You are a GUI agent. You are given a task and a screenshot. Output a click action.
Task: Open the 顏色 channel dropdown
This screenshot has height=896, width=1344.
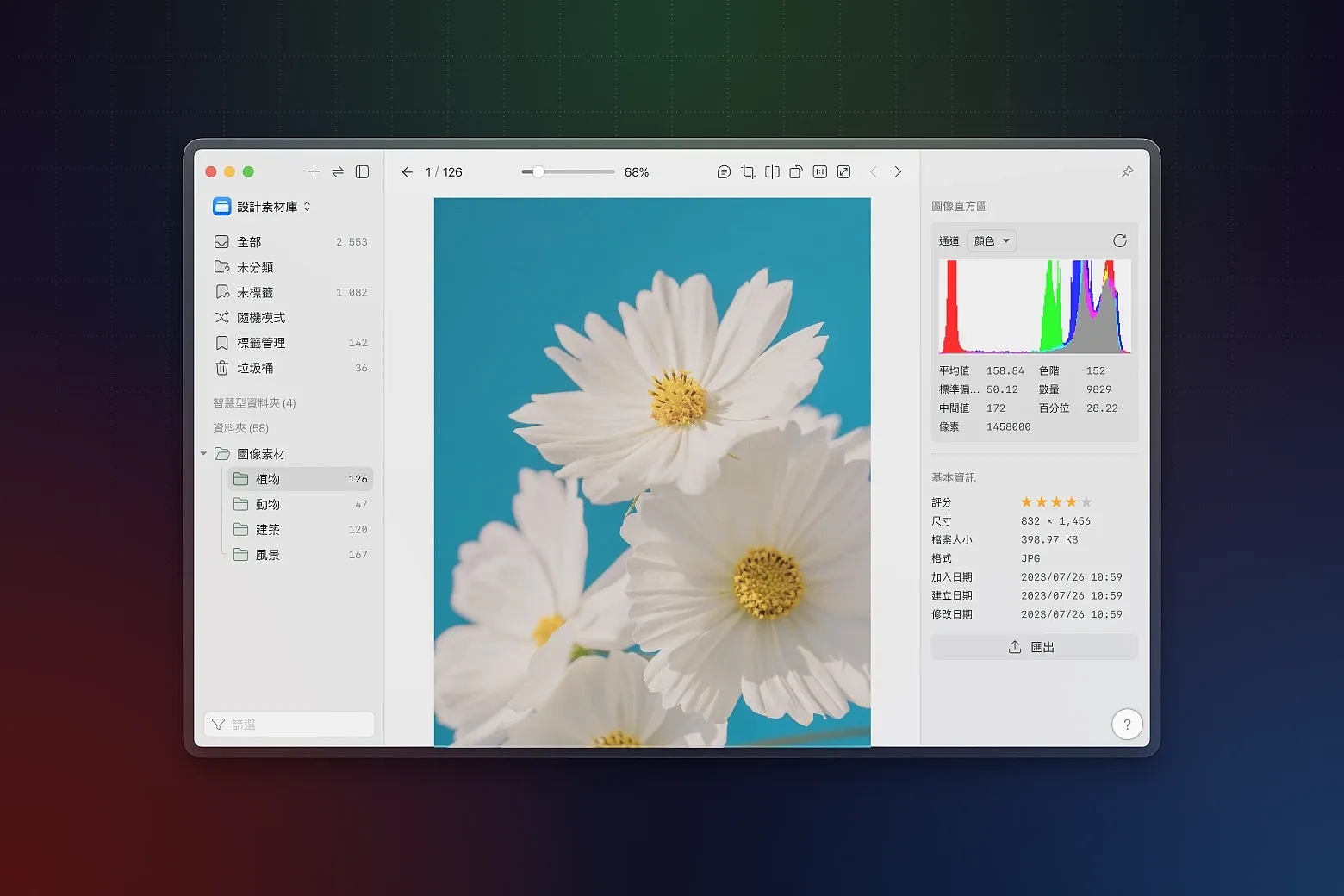(x=992, y=241)
